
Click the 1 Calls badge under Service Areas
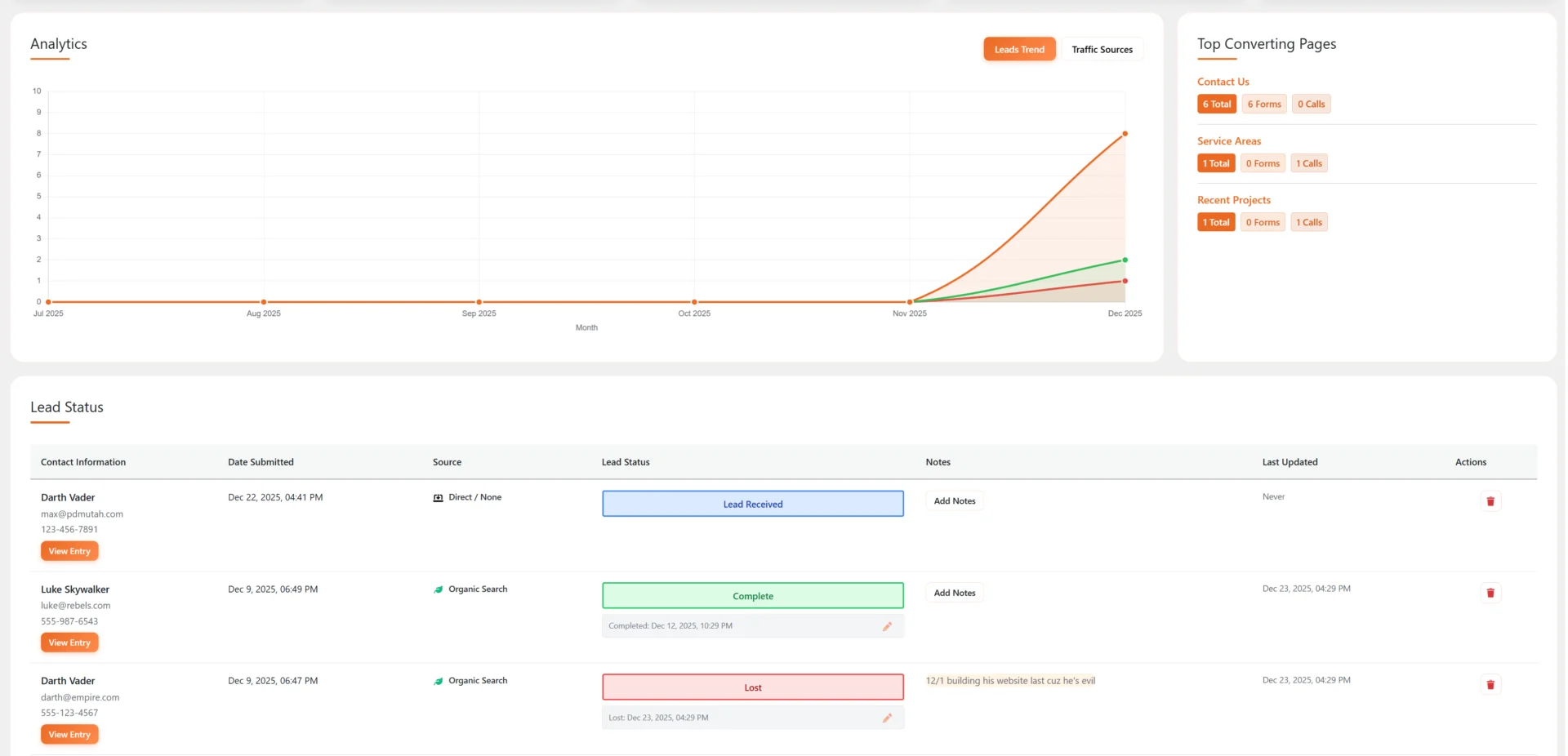(x=1309, y=162)
